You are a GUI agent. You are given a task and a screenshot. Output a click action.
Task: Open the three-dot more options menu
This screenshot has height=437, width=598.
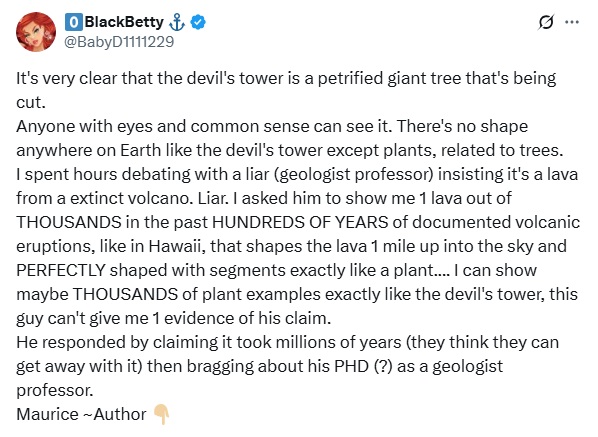[x=572, y=22]
